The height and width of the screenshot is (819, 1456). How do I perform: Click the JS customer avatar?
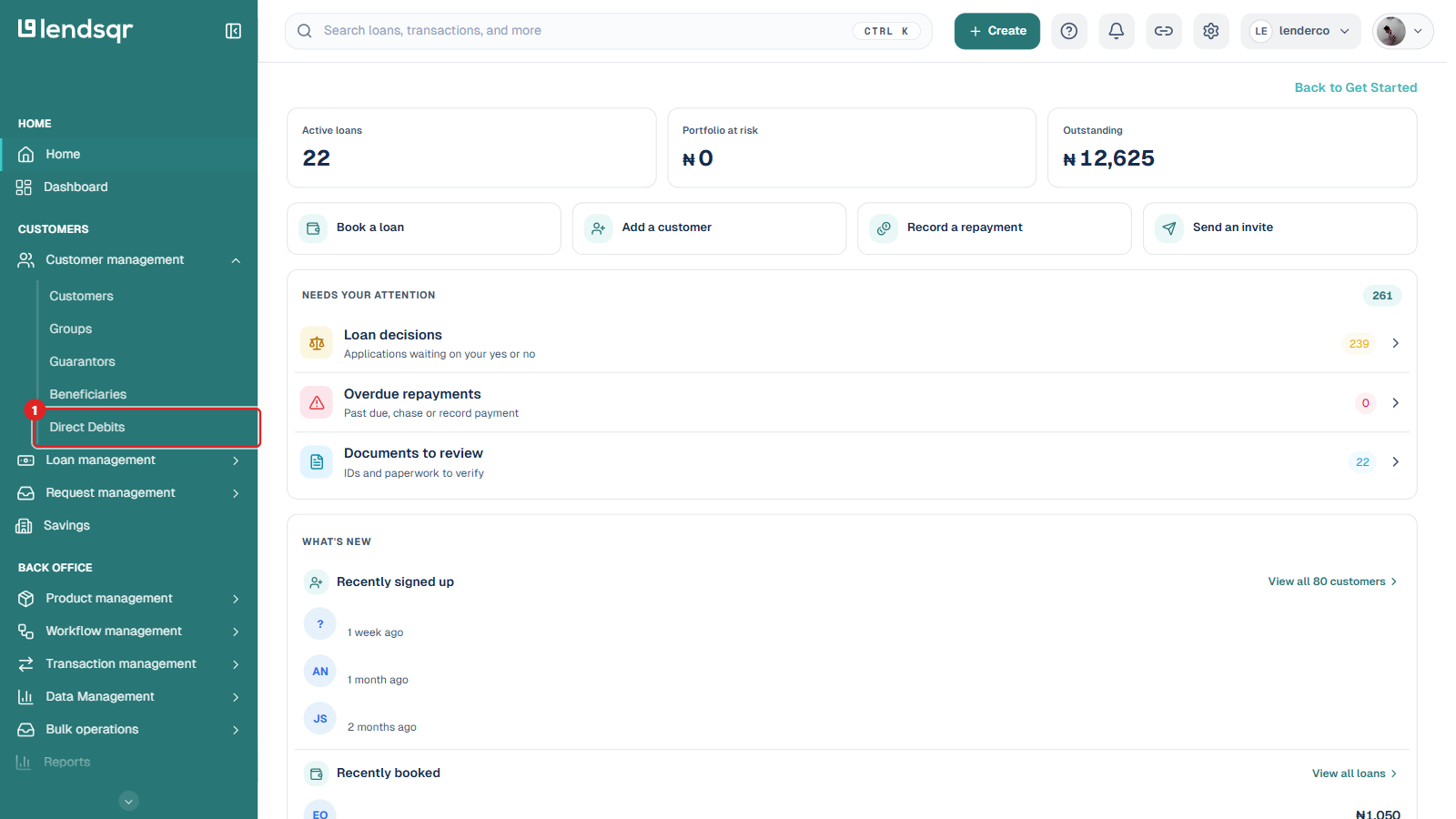(320, 719)
